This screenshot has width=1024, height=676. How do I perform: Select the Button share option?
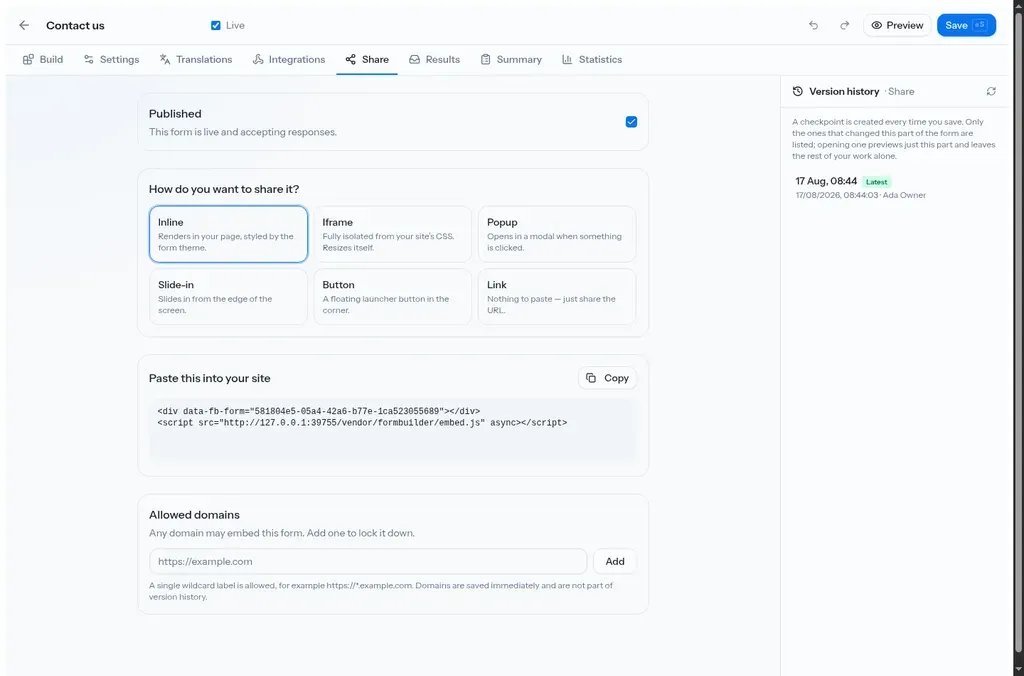tap(392, 297)
